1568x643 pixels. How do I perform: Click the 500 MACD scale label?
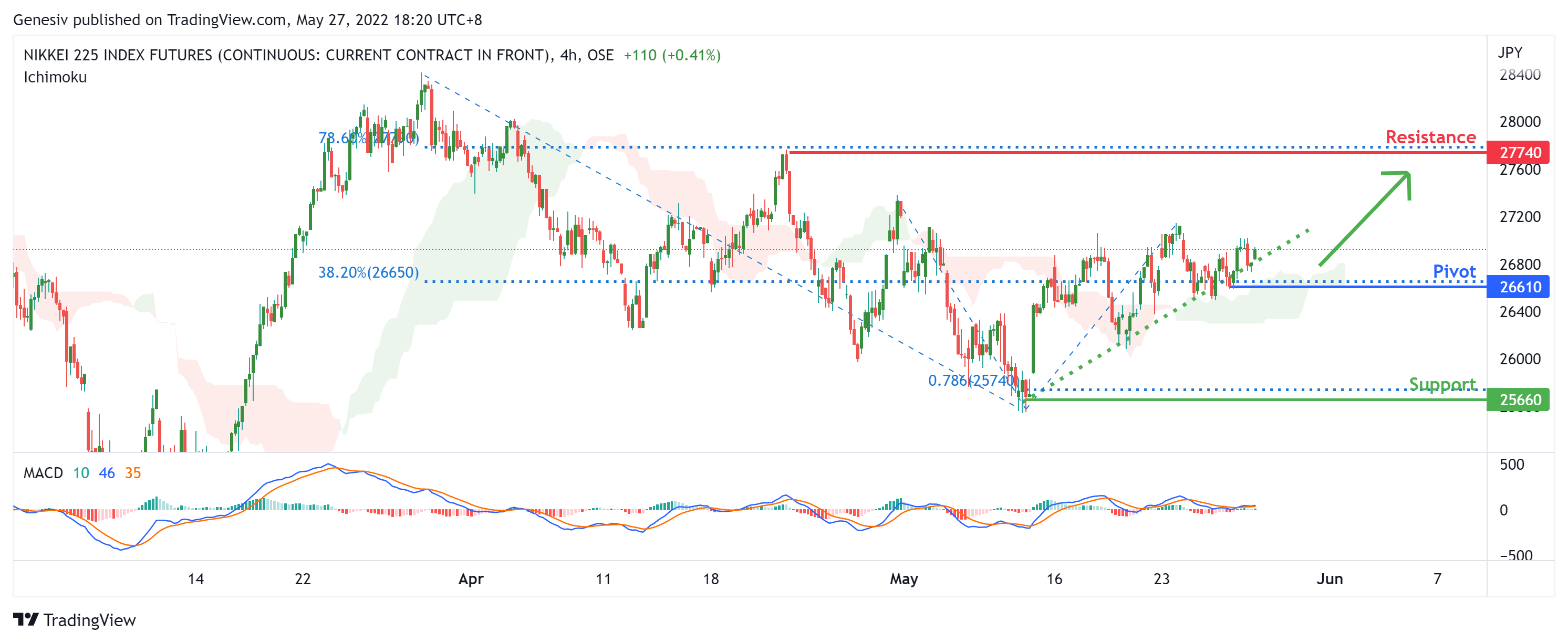pyautogui.click(x=1511, y=464)
